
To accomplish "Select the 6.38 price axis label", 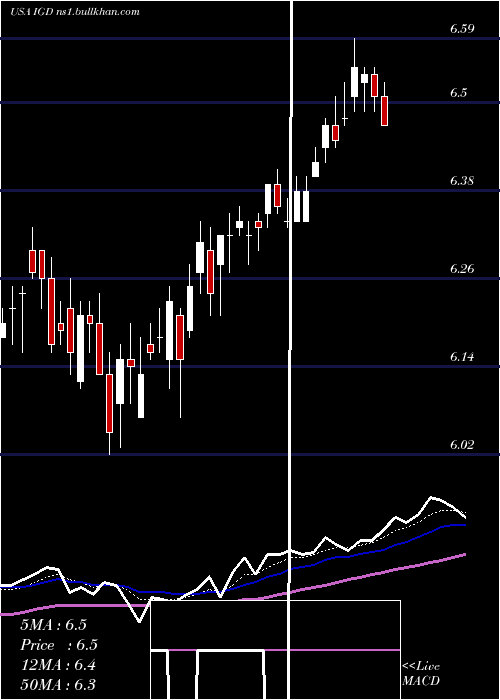I will tap(462, 181).
